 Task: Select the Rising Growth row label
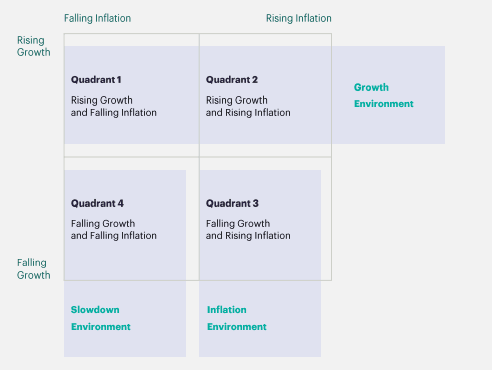coord(34,46)
